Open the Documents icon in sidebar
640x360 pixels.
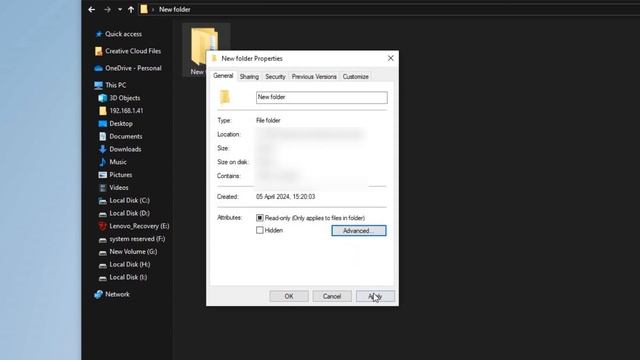point(102,136)
